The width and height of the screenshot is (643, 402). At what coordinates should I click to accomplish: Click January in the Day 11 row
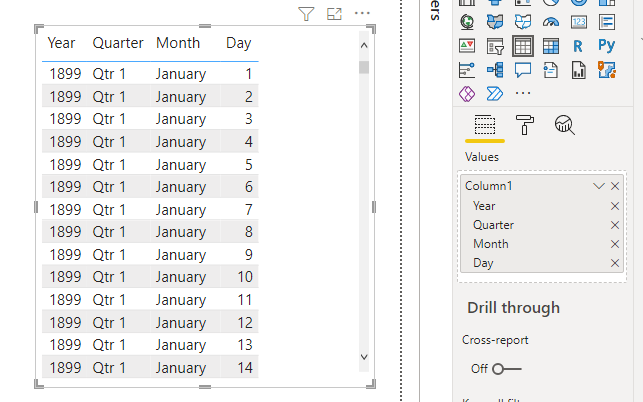(x=181, y=300)
